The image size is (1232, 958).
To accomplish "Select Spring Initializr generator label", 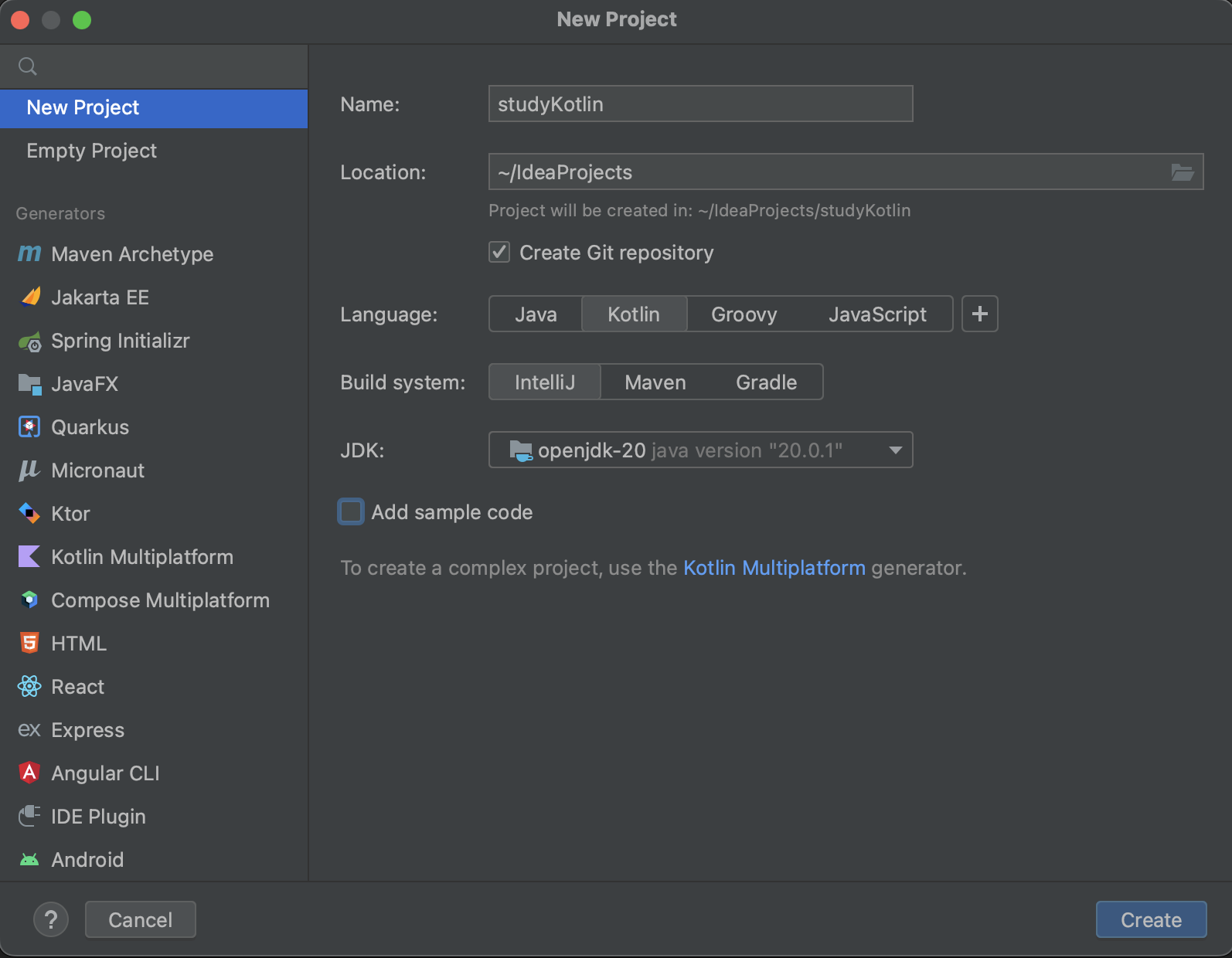I will 120,341.
